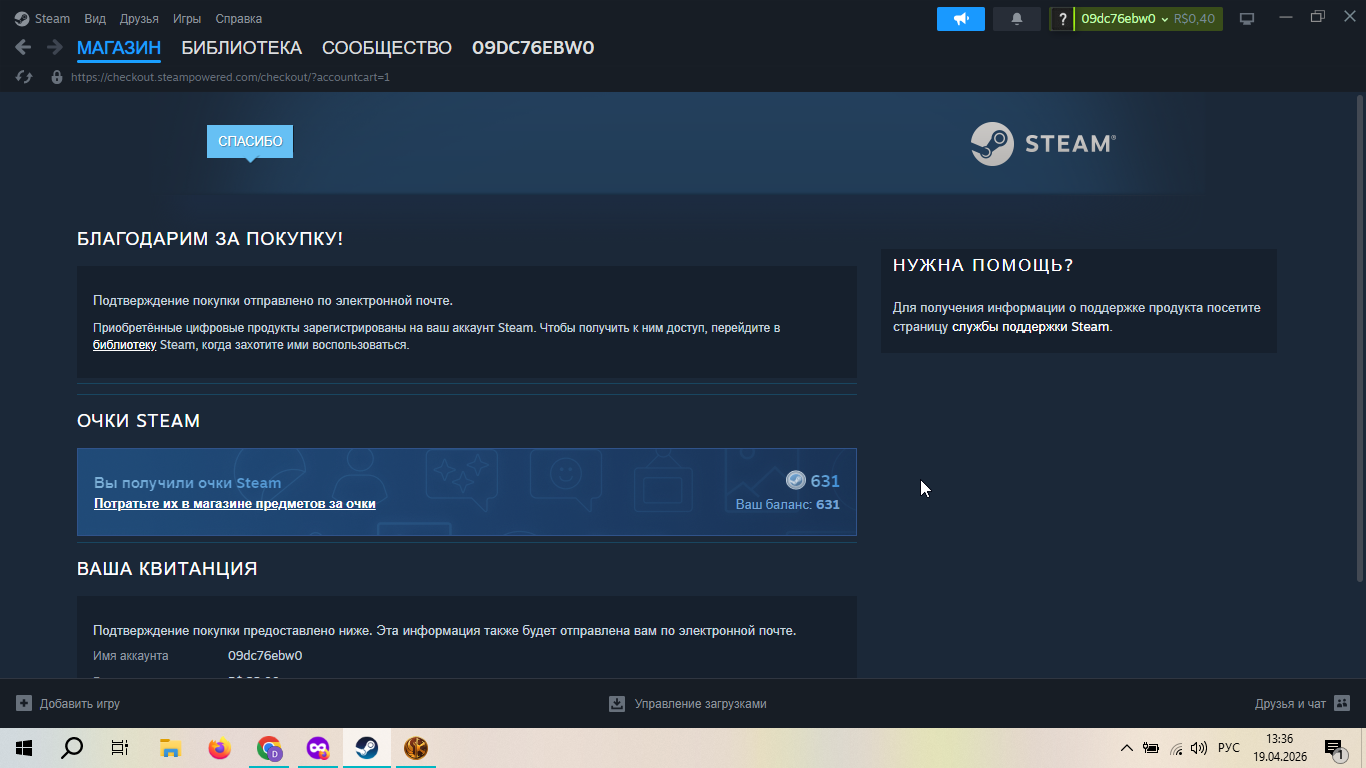Switch to the БИБЛИОТЕКА tab
The image size is (1366, 768).
241,47
